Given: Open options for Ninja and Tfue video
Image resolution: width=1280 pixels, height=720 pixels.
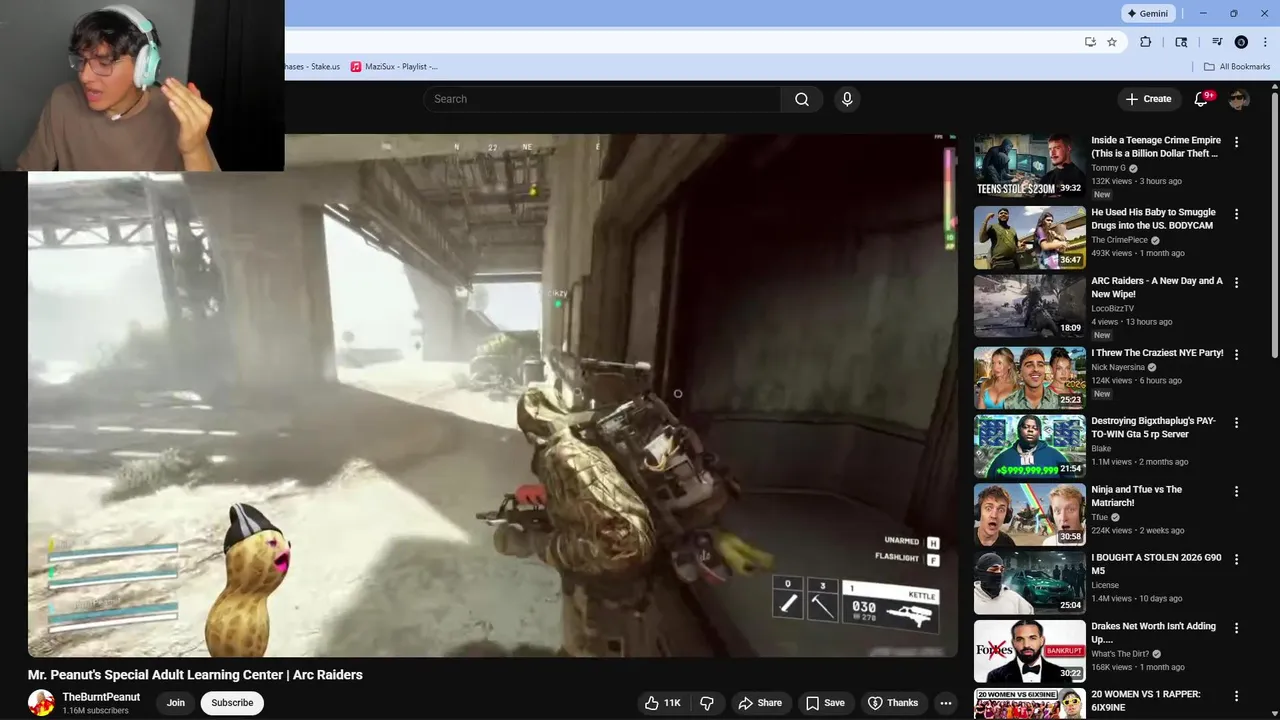Looking at the screenshot, I should coord(1236,492).
